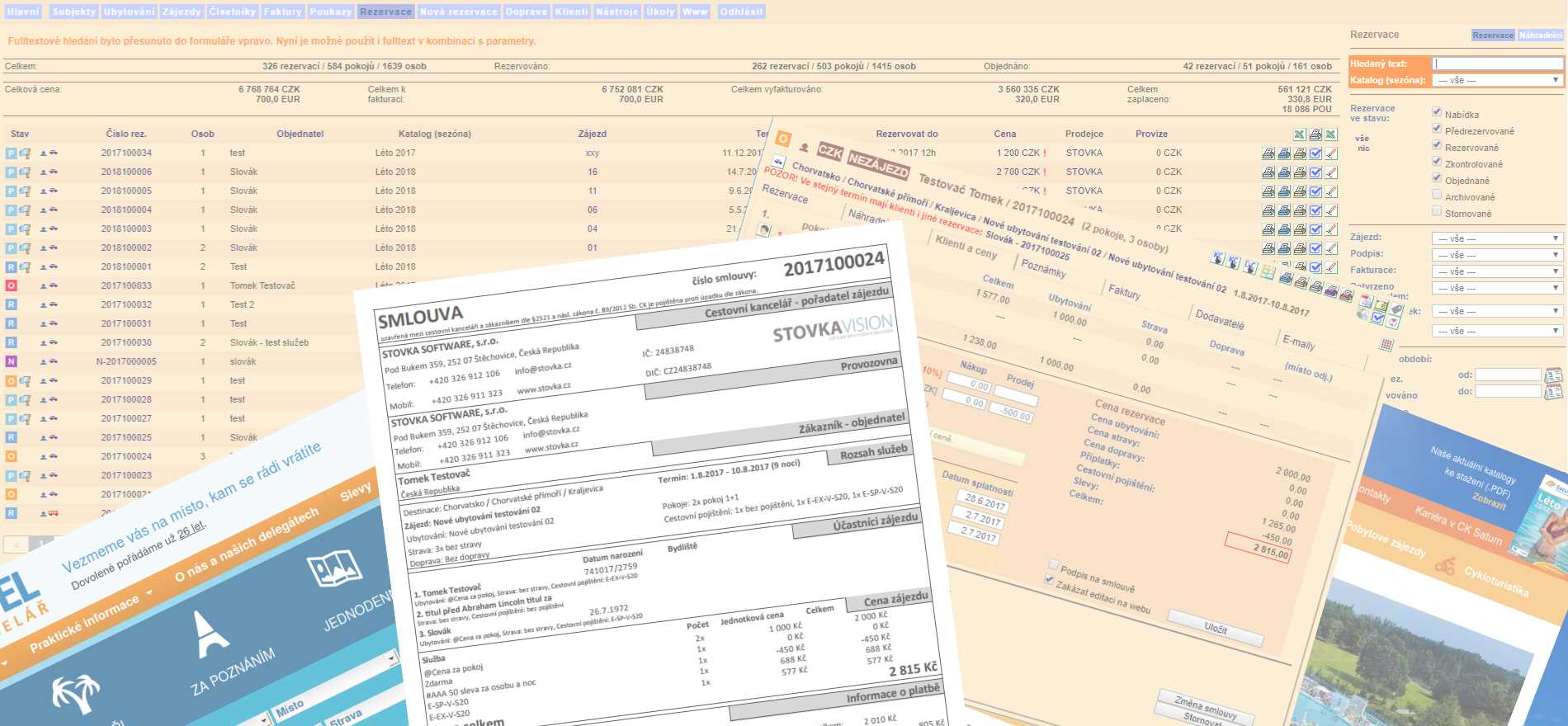The width and height of the screenshot is (1568, 726).
Task: Click the P status icon in row 2017100034
Action: click(x=11, y=153)
